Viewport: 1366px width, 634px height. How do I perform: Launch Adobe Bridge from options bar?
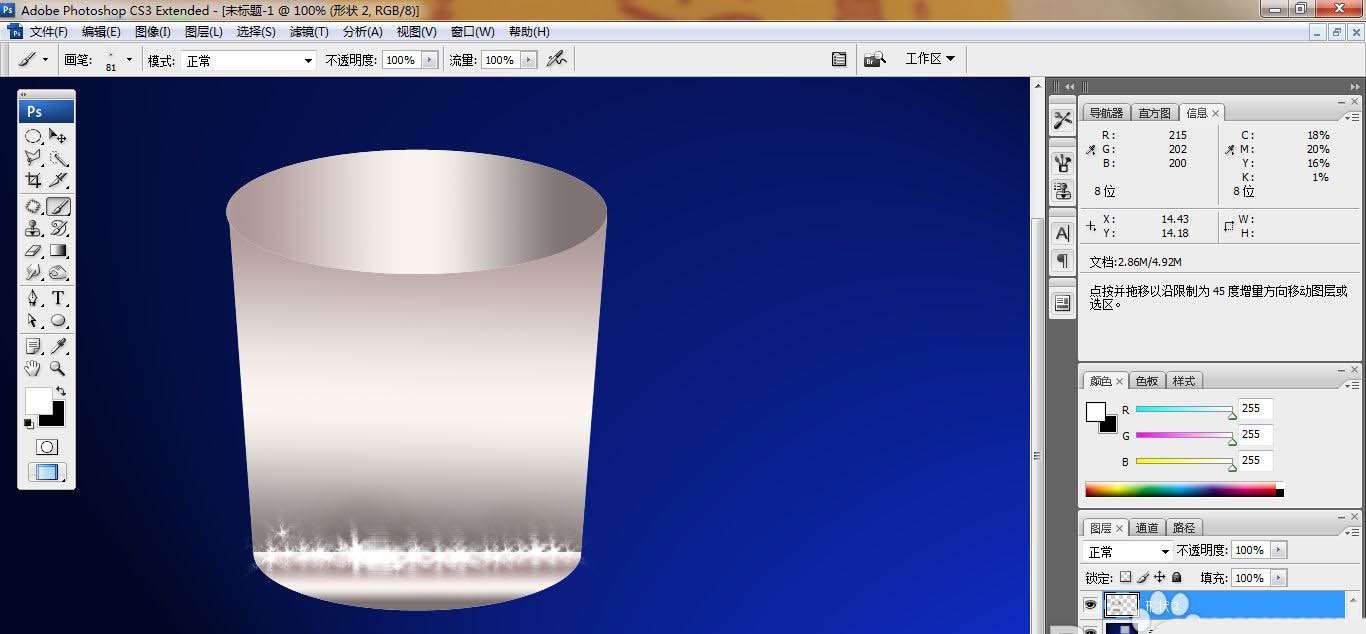pyautogui.click(x=875, y=60)
